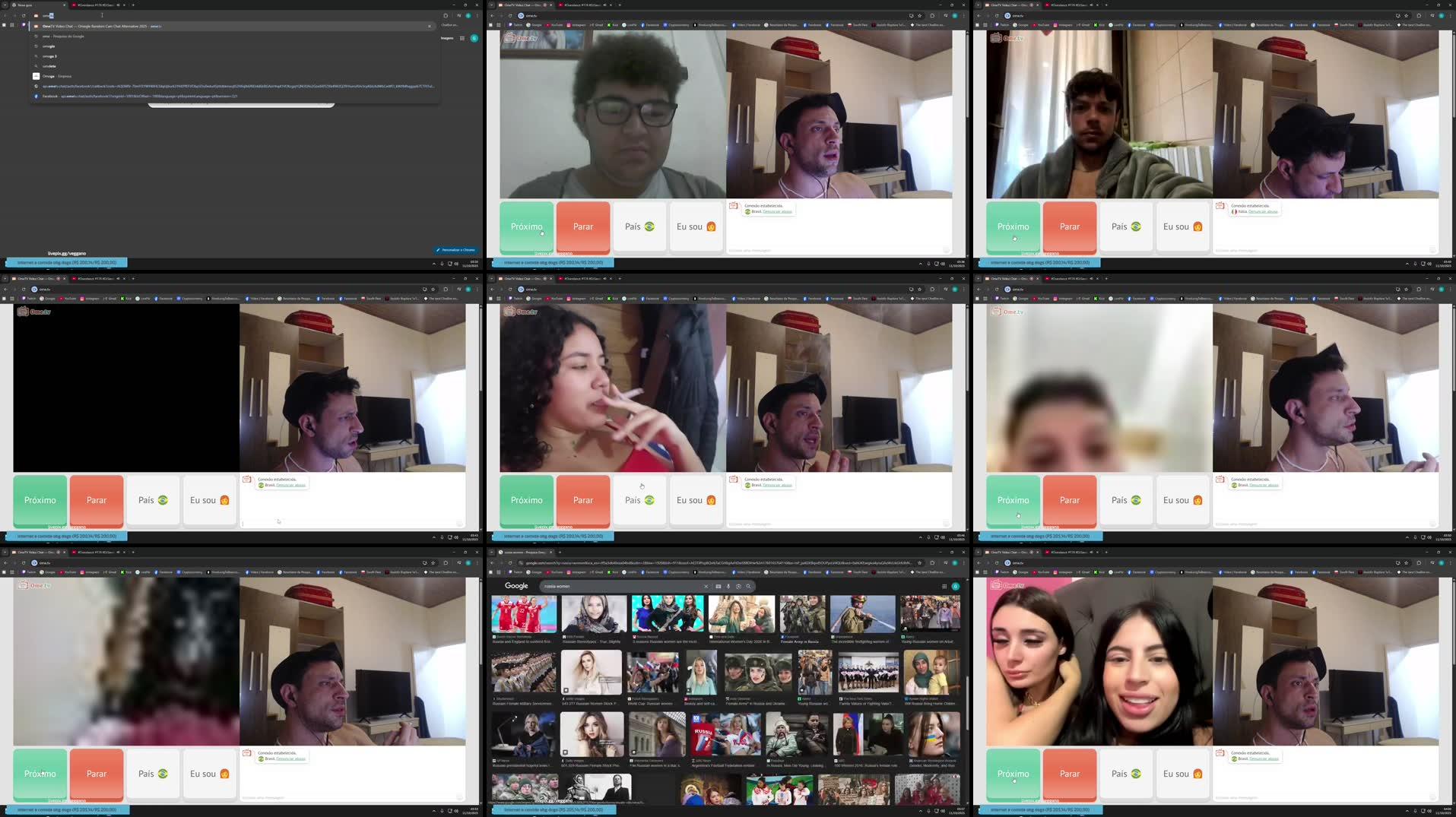1456x817 pixels.
Task: Open new tab with plus in top-left window
Action: (x=133, y=5)
